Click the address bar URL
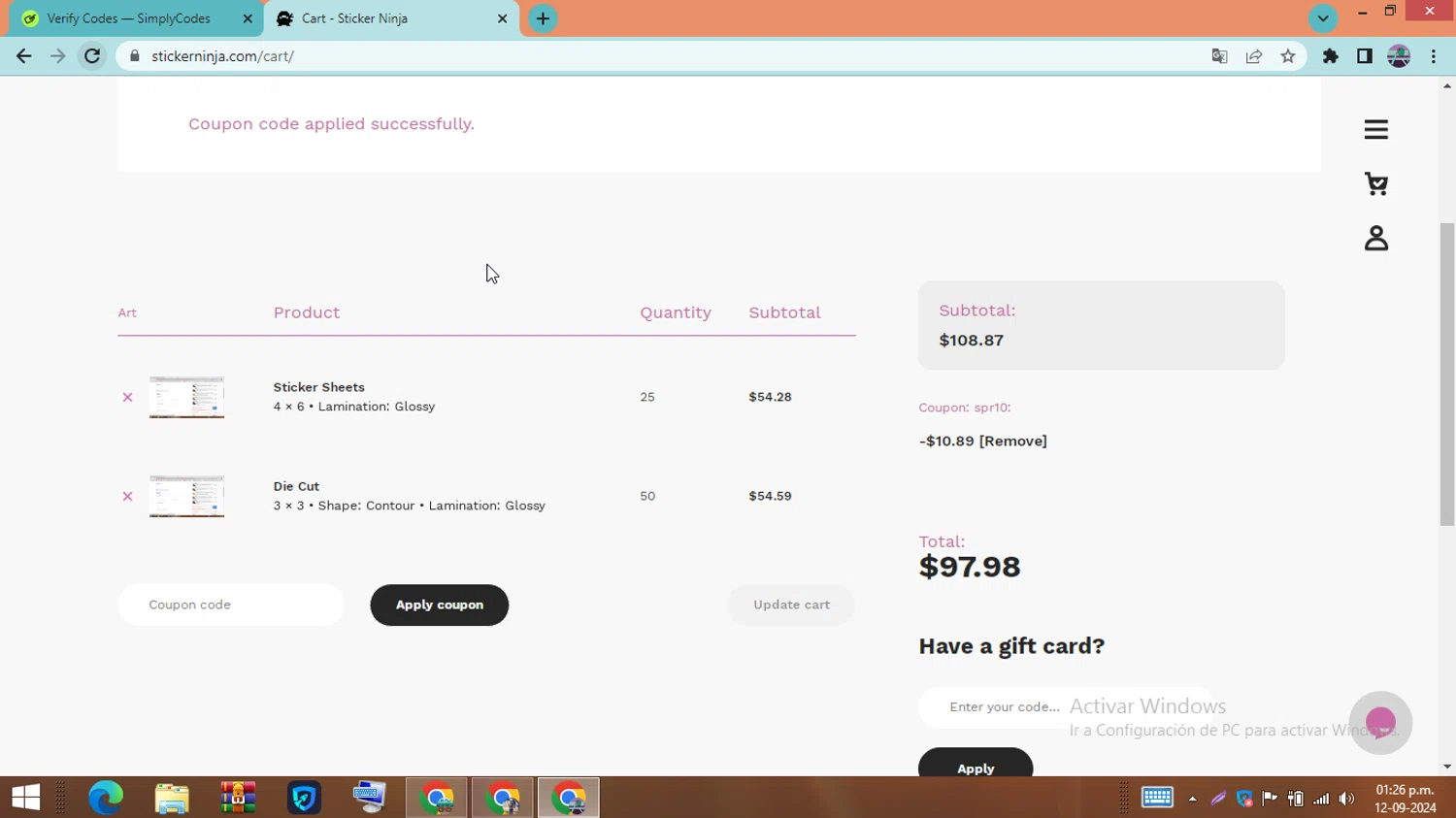This screenshot has height=818, width=1456. pos(222,56)
